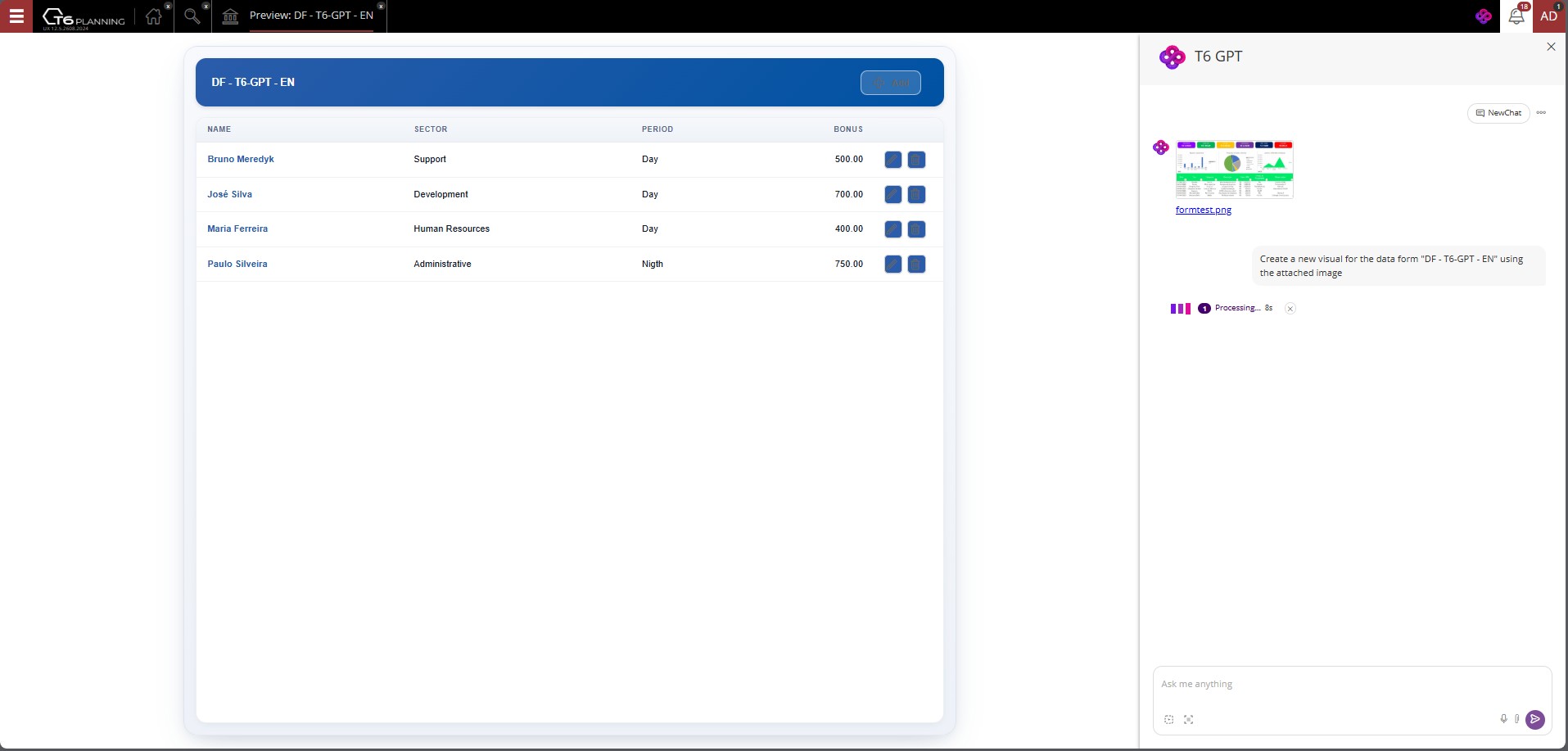1568x751 pixels.
Task: Open T6 GPT assistant icon in top bar
Action: pyautogui.click(x=1483, y=16)
